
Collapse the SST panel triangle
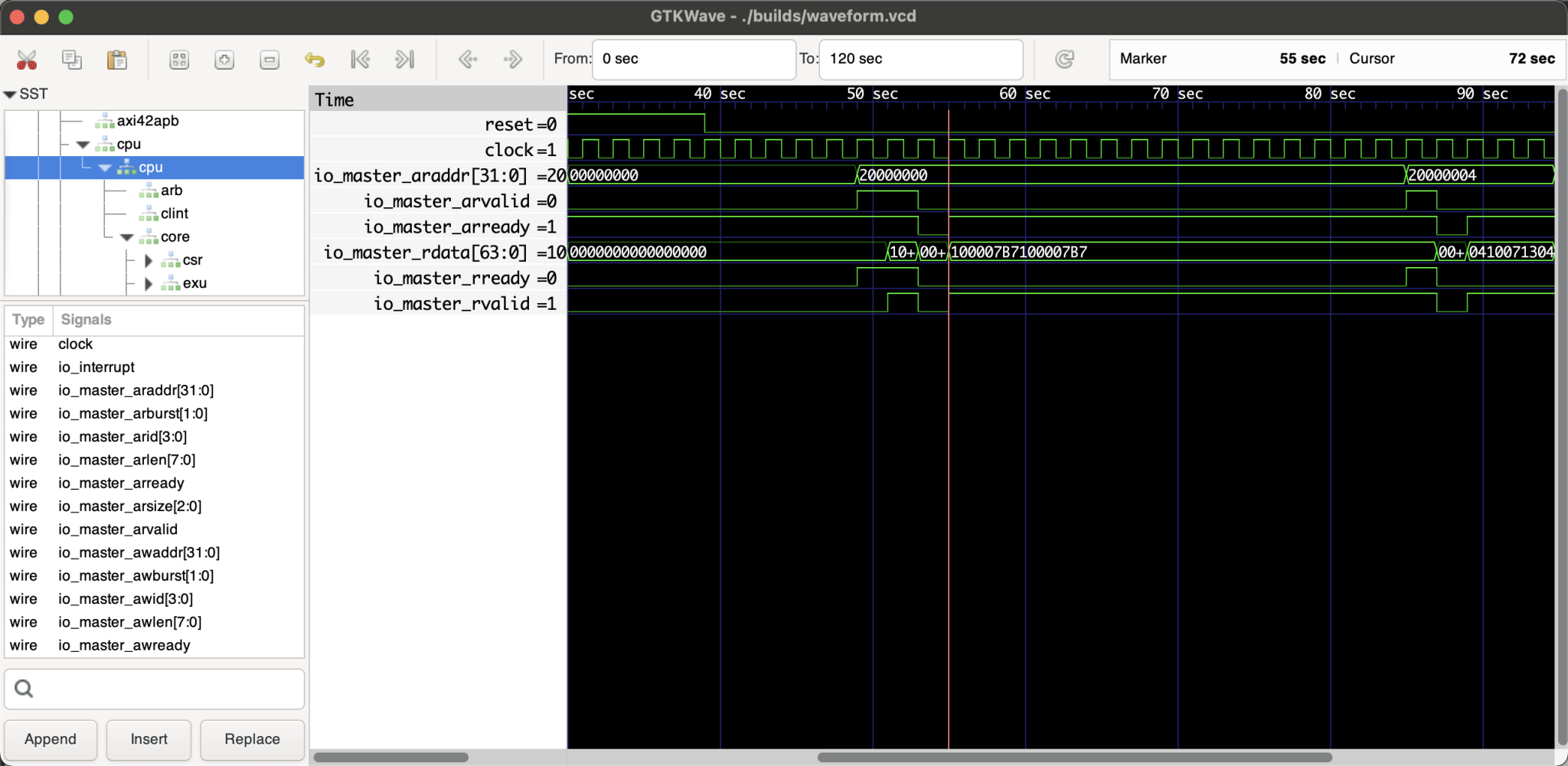tap(10, 94)
